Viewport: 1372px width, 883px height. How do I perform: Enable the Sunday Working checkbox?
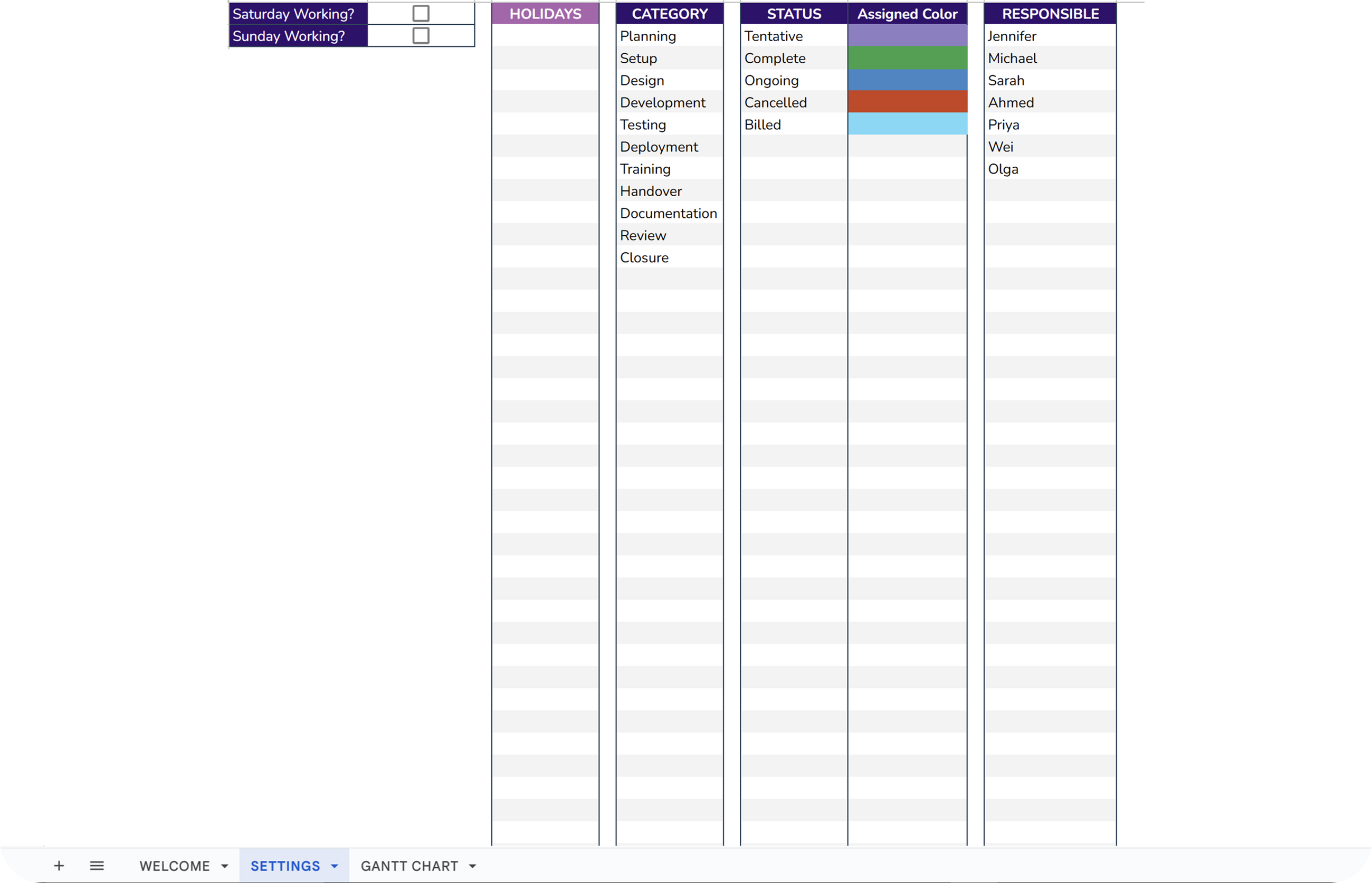click(x=421, y=35)
